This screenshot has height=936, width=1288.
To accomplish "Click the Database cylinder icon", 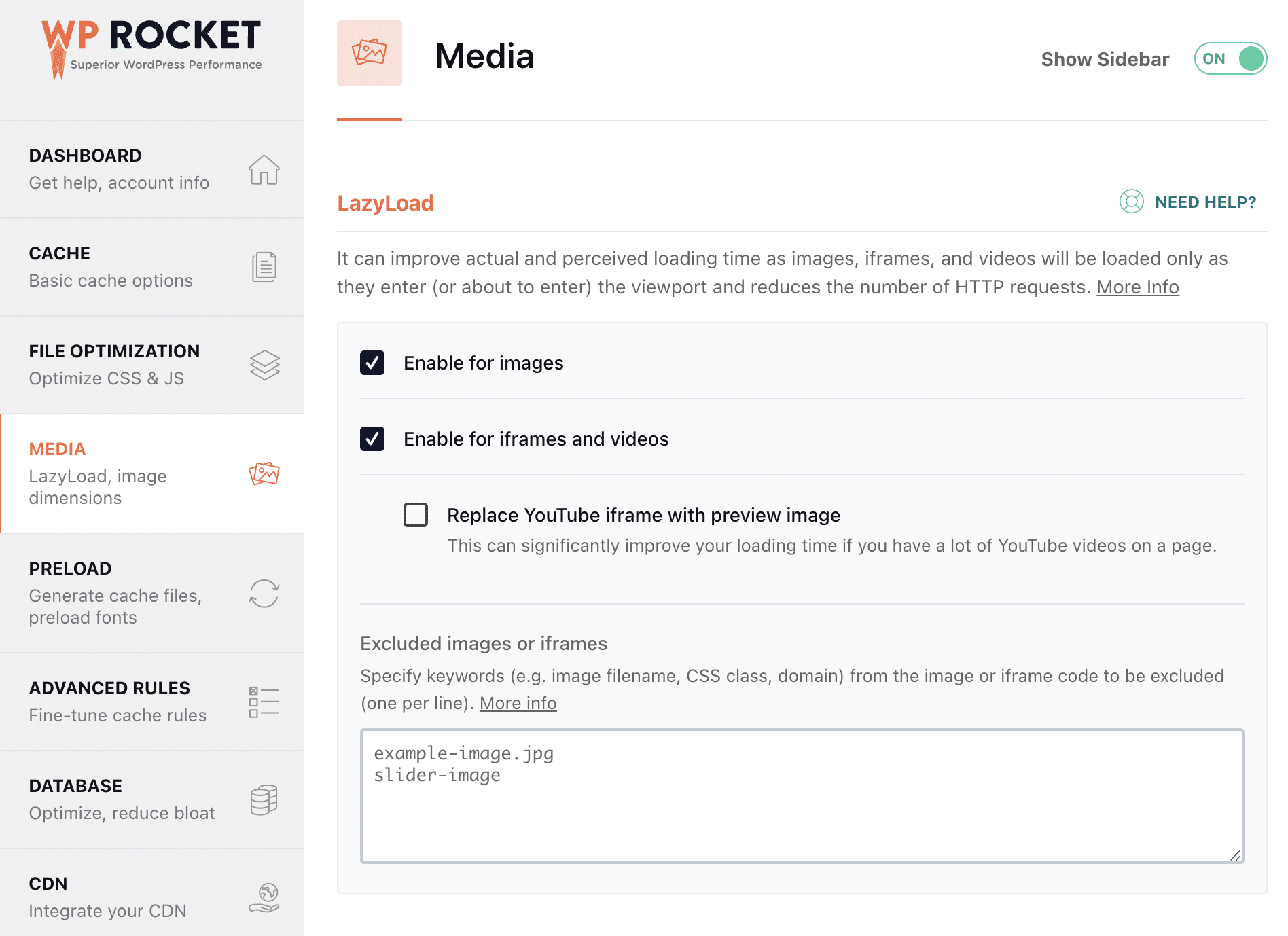I will pyautogui.click(x=264, y=799).
